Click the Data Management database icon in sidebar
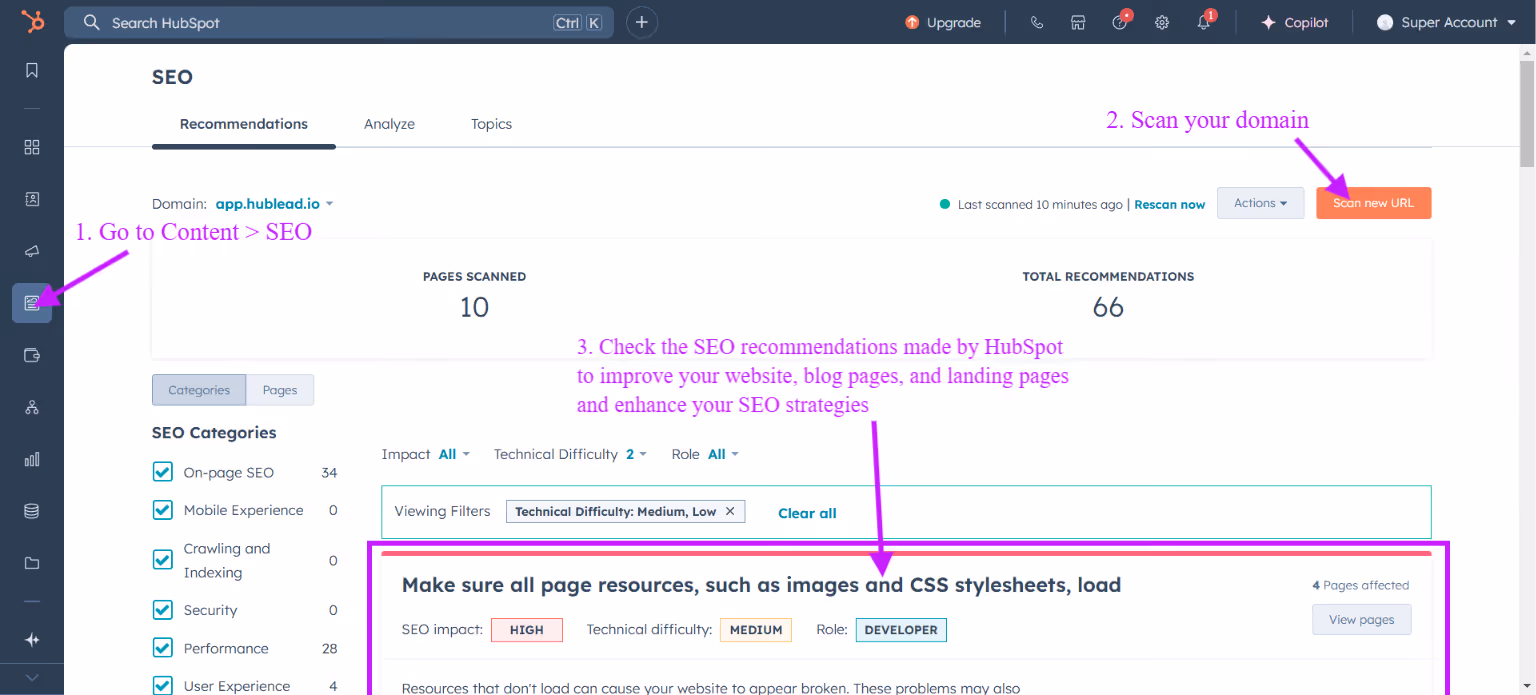 31,510
